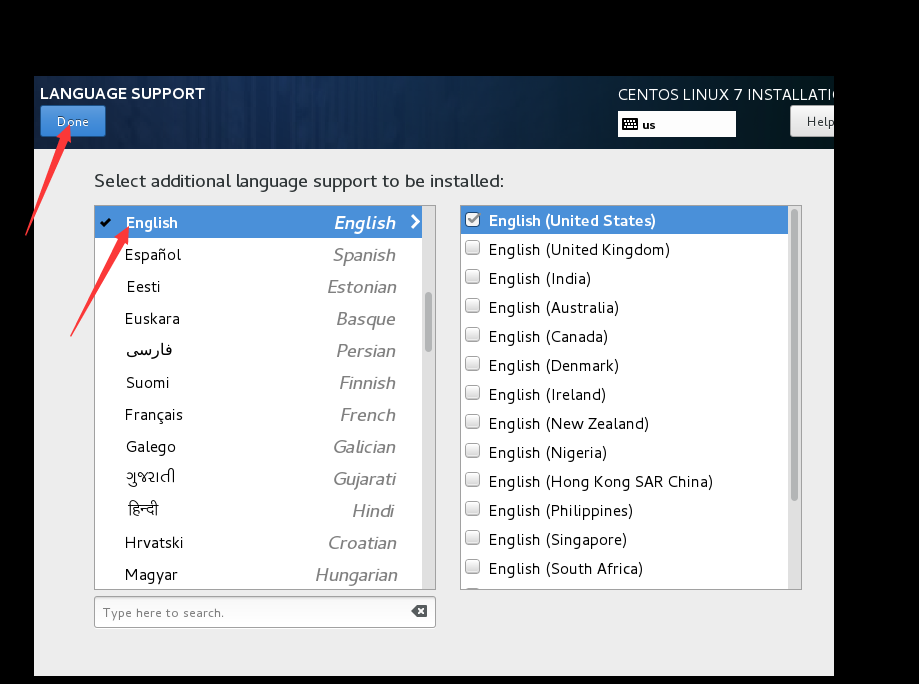Click the language list scrollbar thumb

point(428,322)
